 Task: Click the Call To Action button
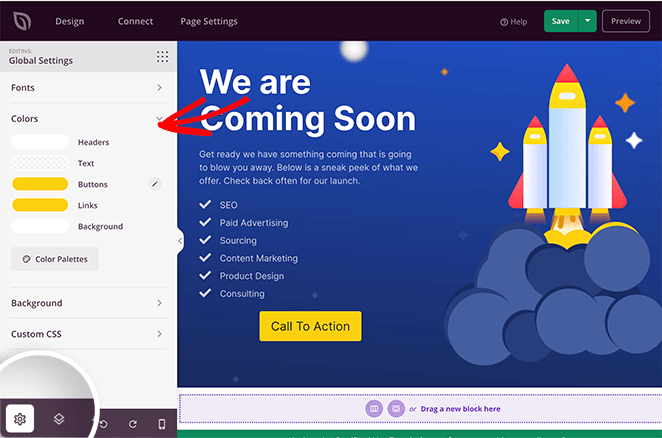(x=310, y=326)
